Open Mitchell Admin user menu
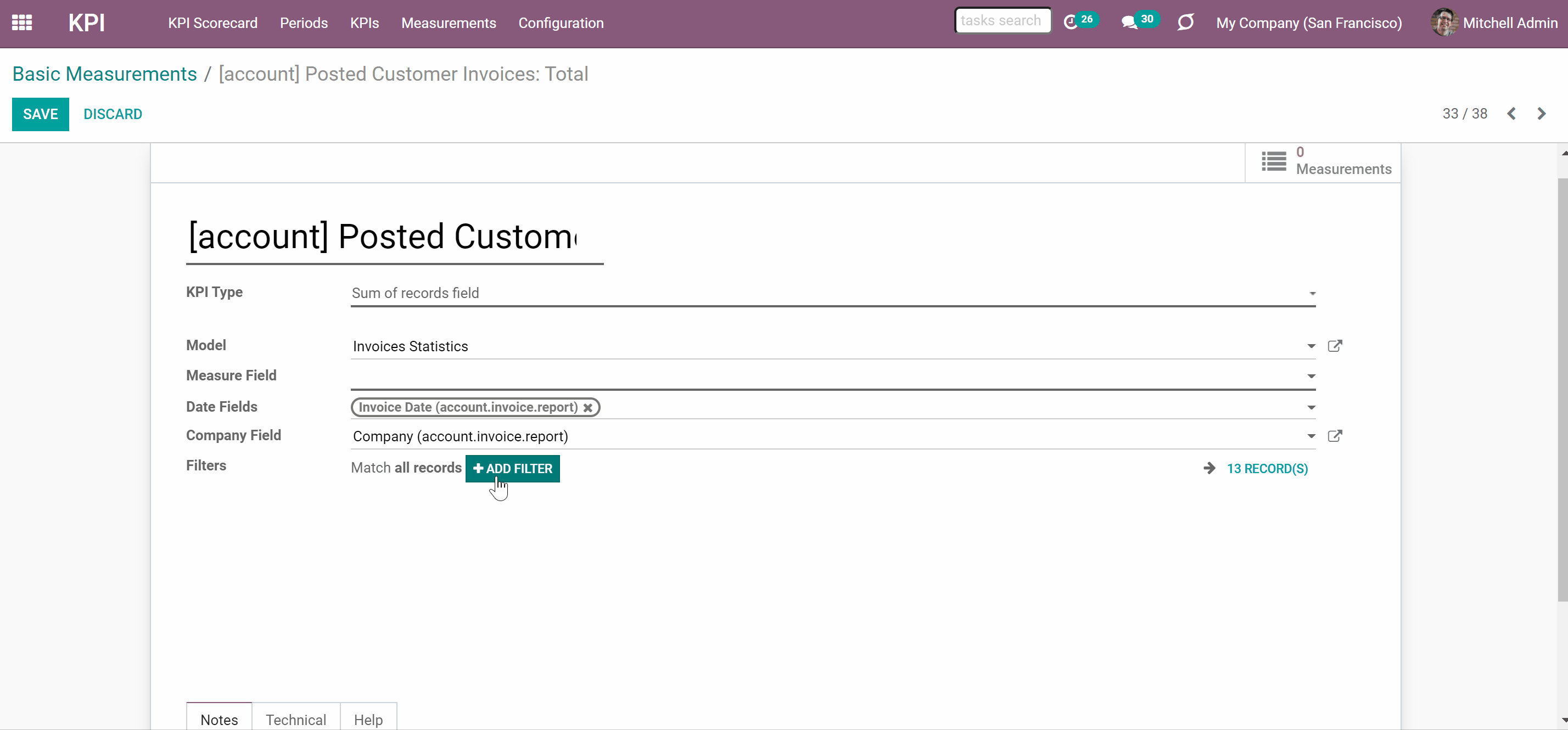The height and width of the screenshot is (730, 1568). pos(1494,23)
